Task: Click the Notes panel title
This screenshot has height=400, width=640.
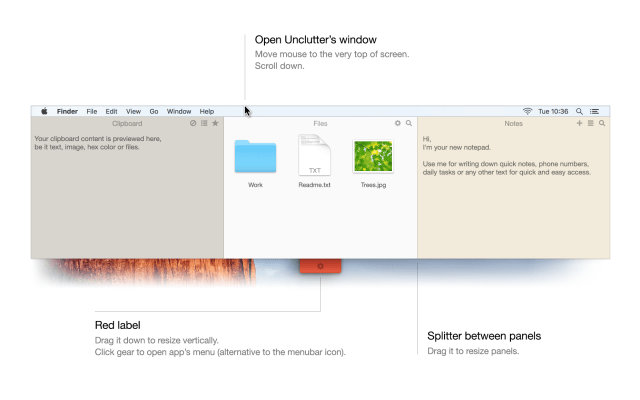Action: [x=513, y=123]
